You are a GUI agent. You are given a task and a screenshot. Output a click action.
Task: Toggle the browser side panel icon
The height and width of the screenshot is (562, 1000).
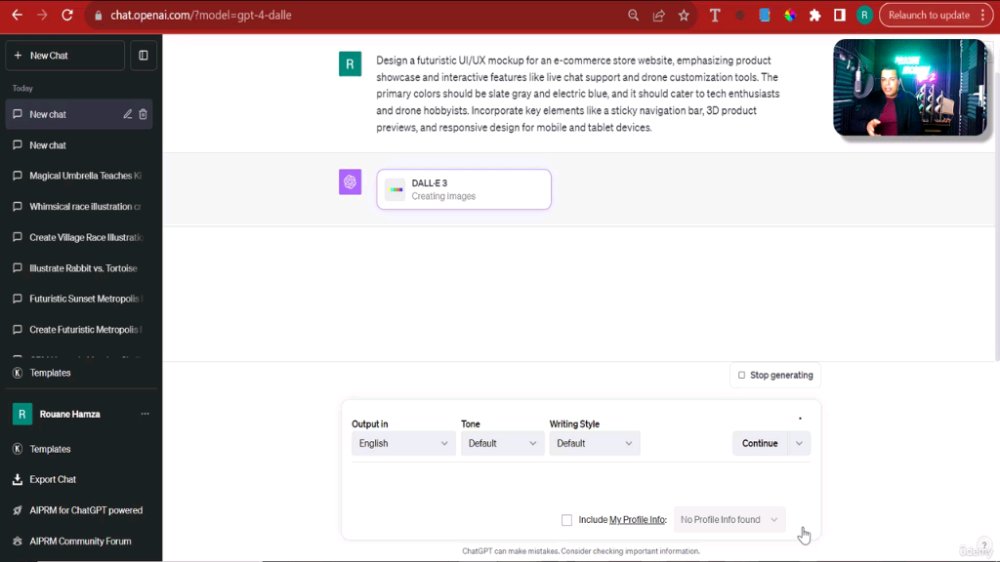click(839, 15)
